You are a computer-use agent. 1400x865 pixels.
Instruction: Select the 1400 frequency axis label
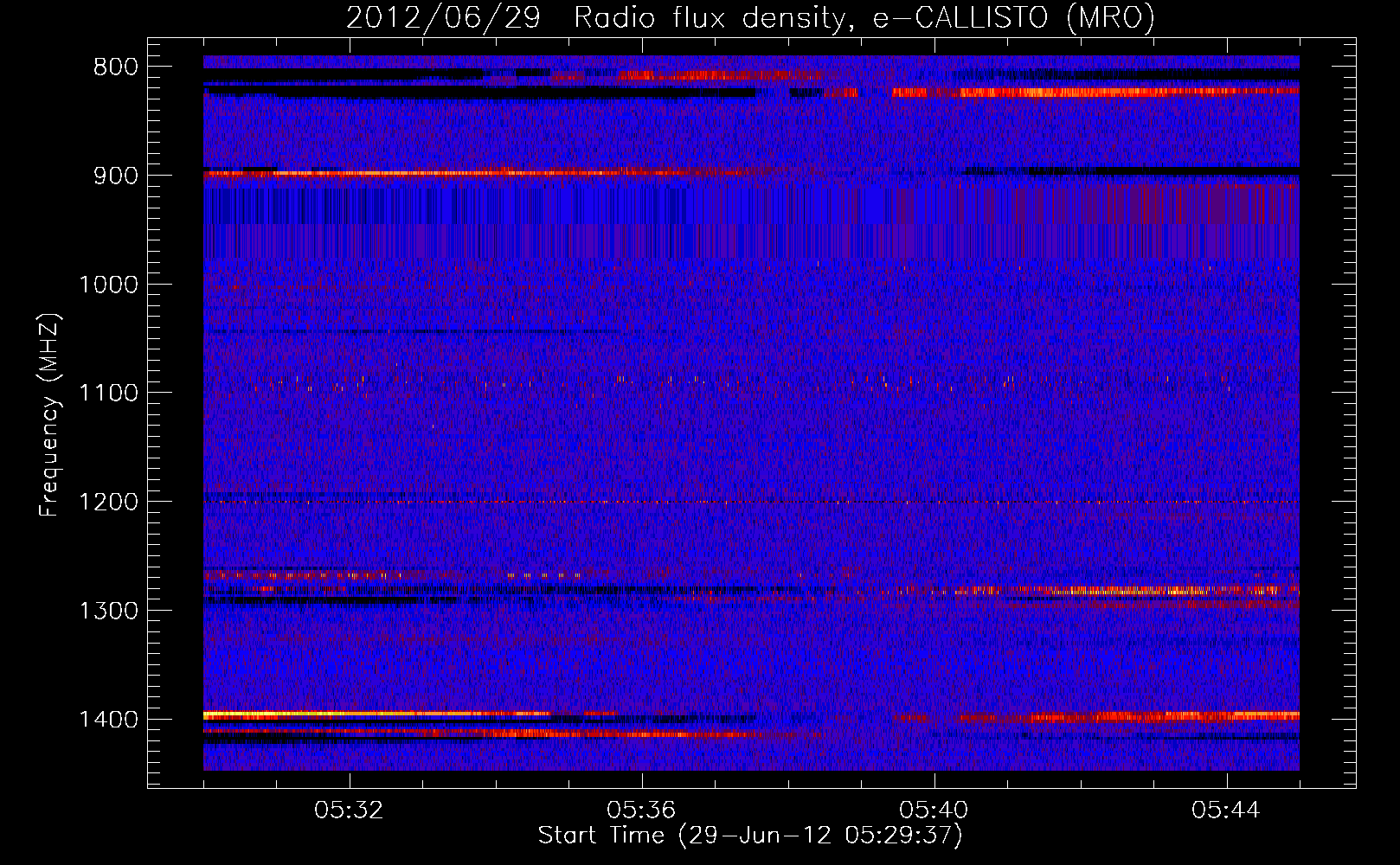click(x=108, y=720)
